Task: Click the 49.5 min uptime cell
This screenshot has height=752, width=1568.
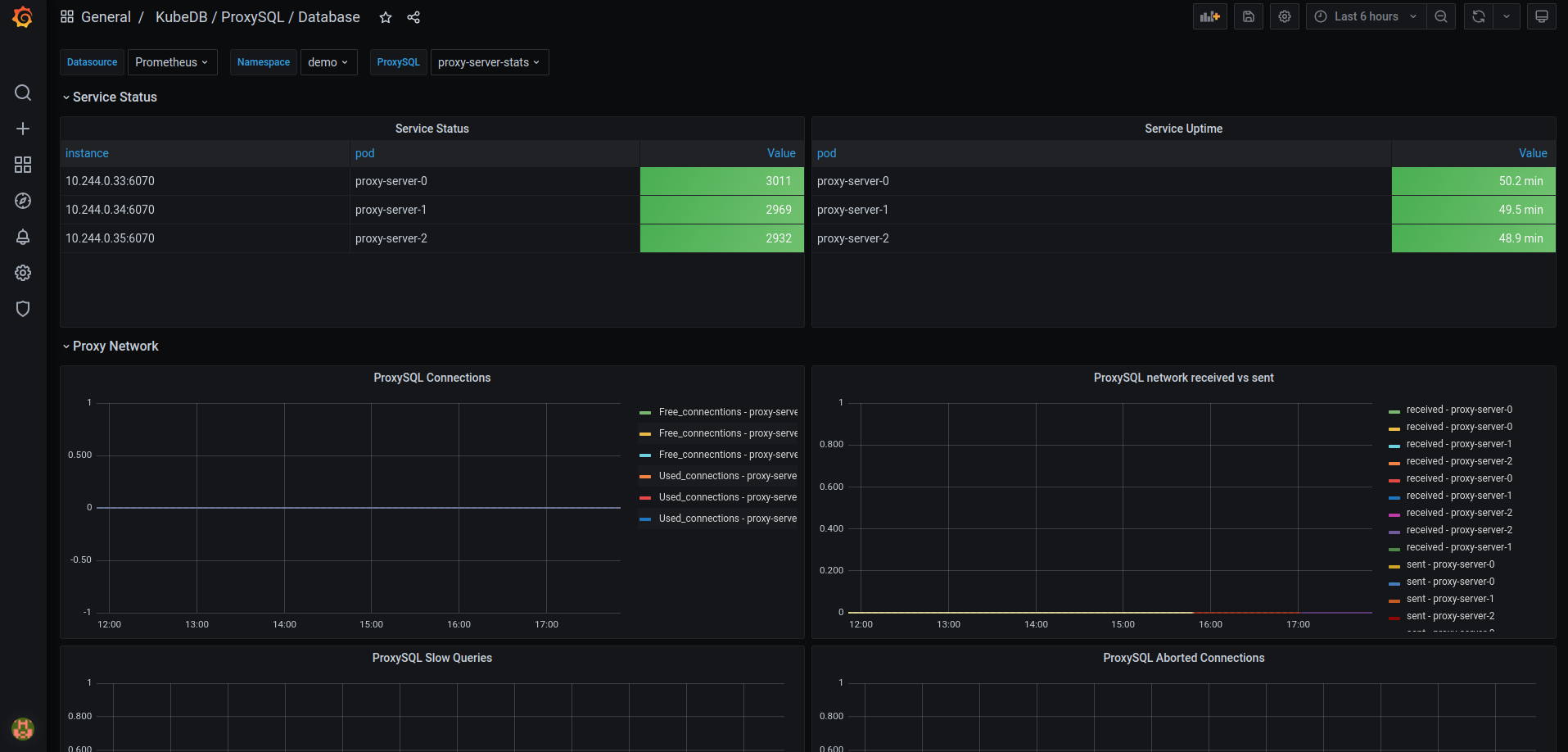Action: point(1473,210)
